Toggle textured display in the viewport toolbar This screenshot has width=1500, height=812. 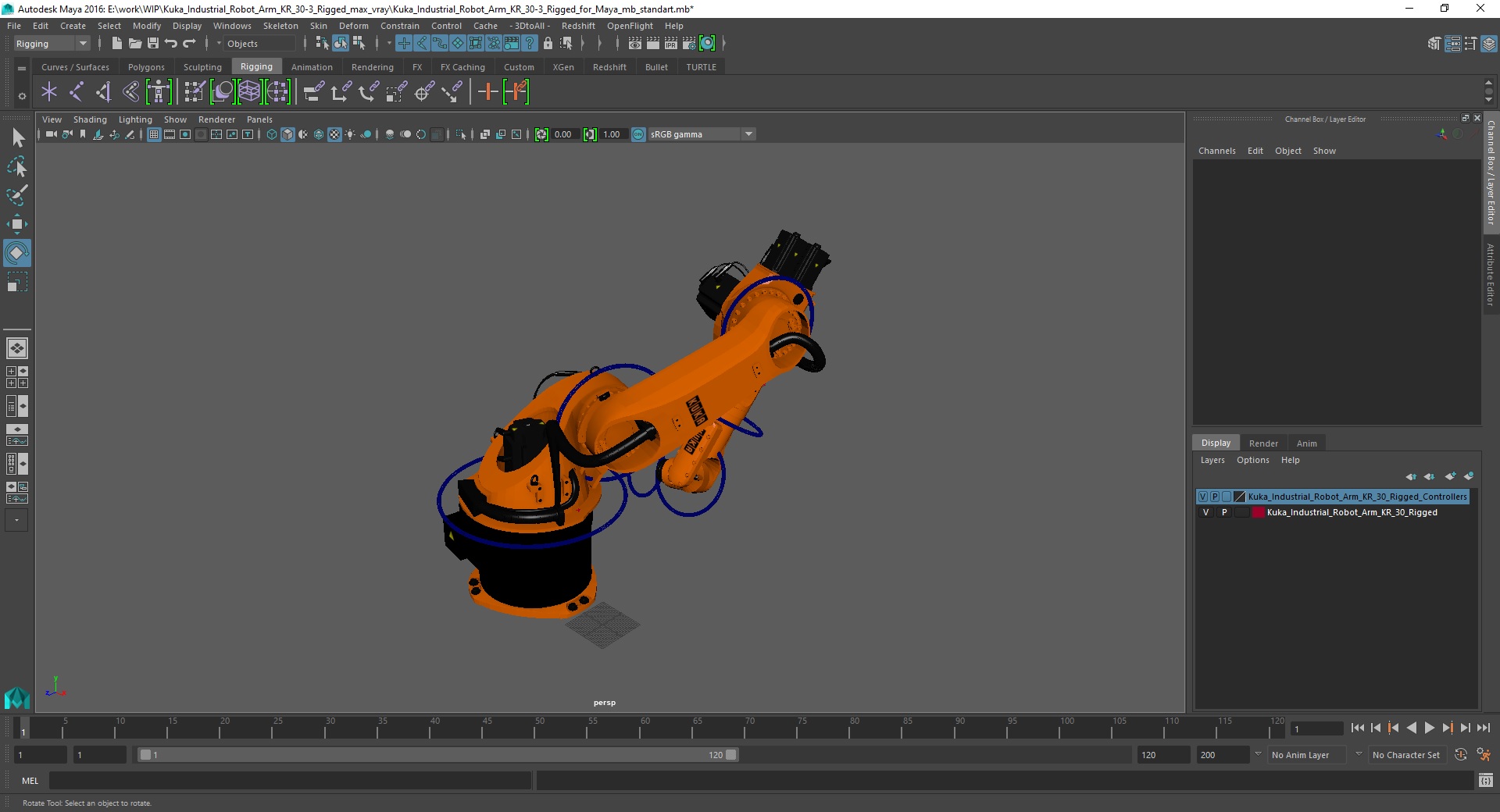coord(334,134)
